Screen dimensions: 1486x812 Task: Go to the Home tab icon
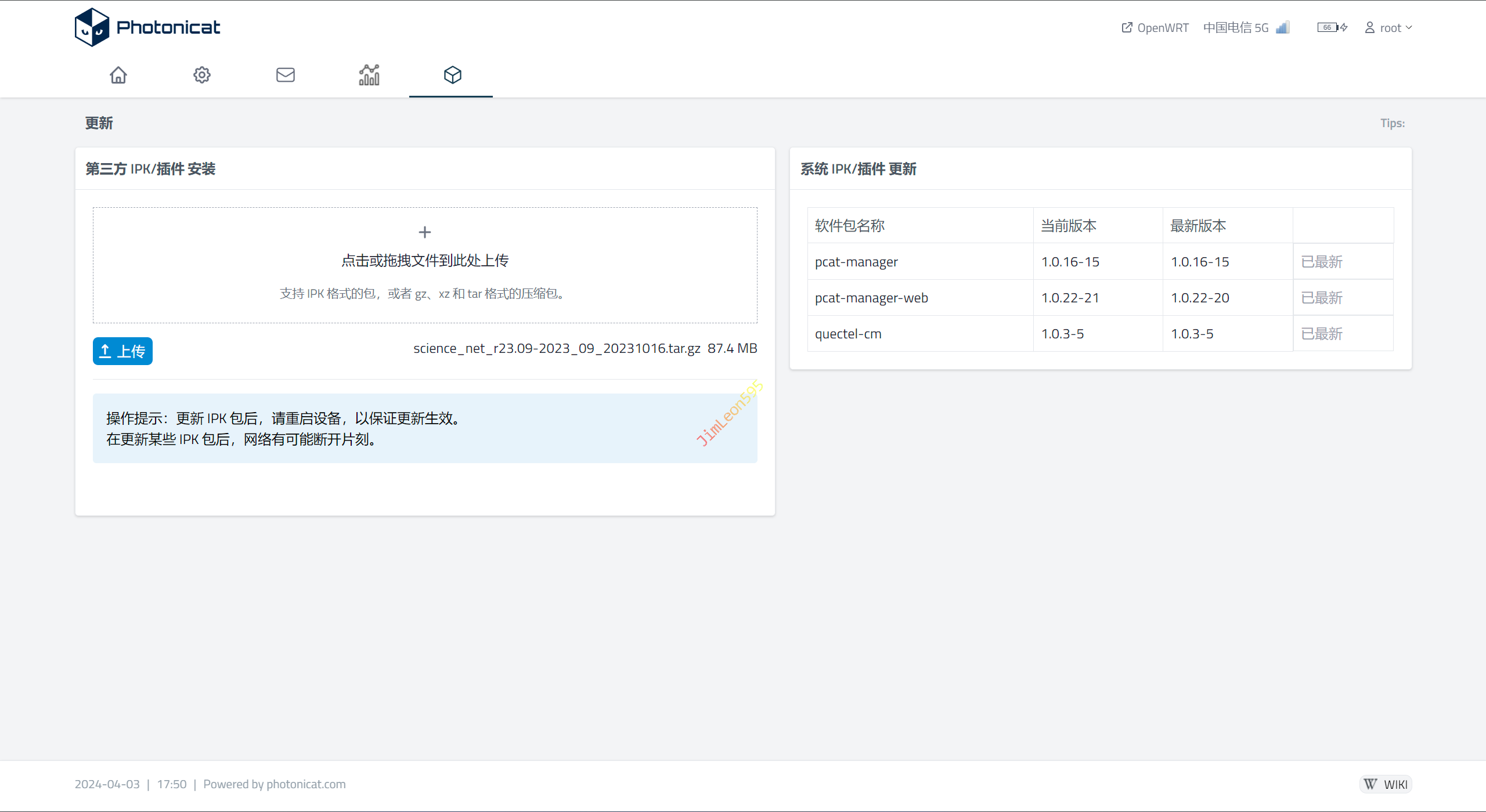118,75
